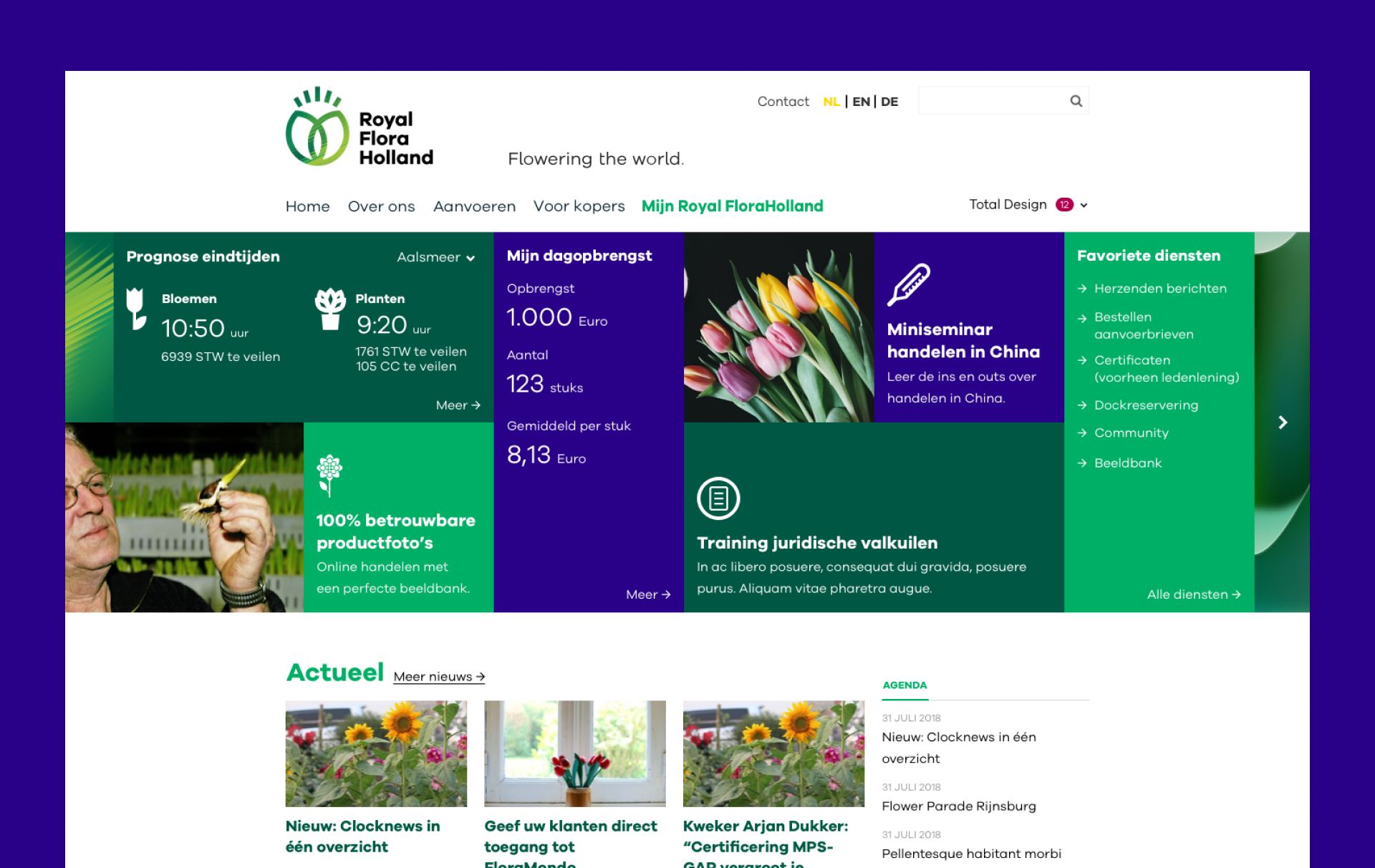The image size is (1375, 868).
Task: Click the search magnifier icon
Action: tap(1076, 101)
